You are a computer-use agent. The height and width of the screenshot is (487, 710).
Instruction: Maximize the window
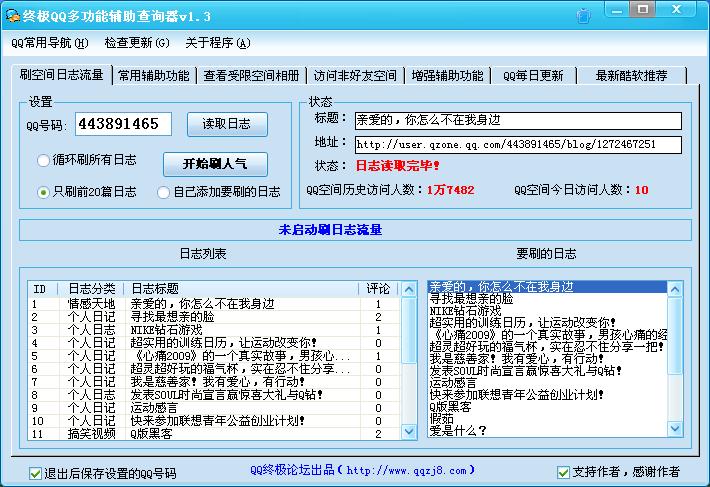click(642, 10)
